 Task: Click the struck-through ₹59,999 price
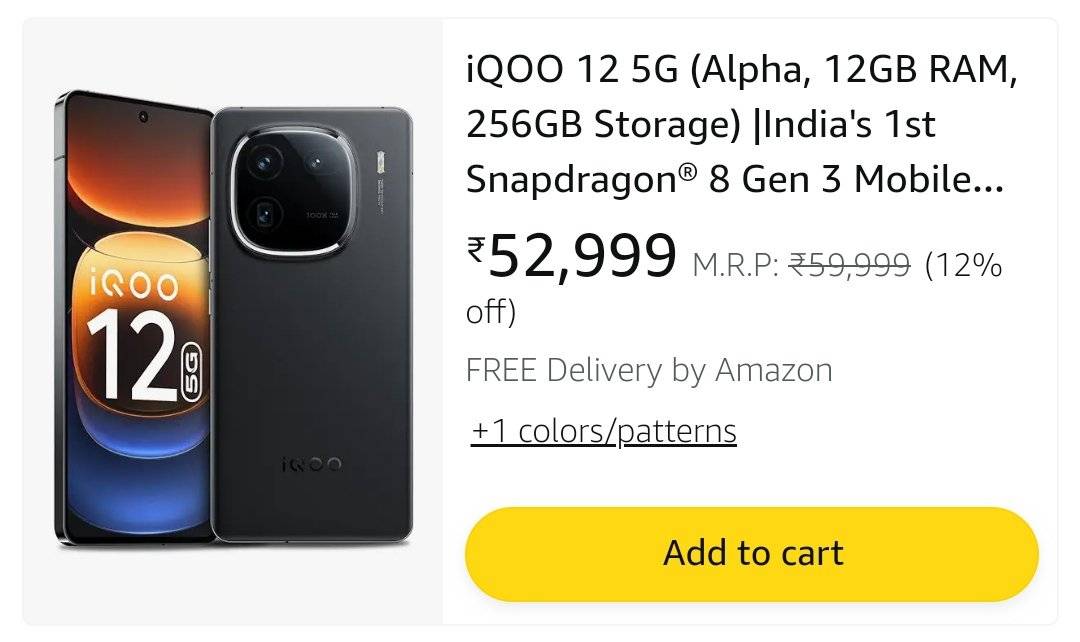pos(849,265)
